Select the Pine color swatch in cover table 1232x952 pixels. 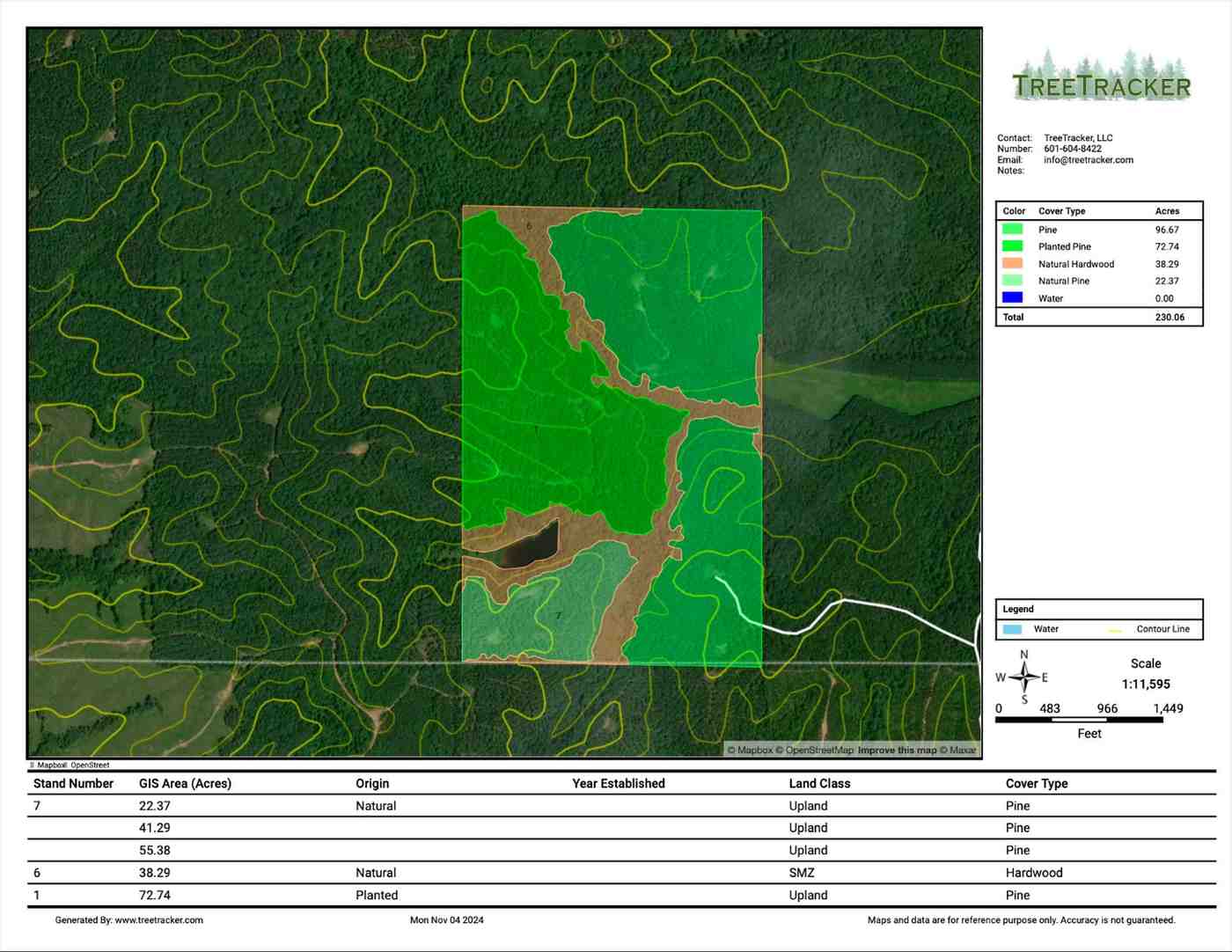pos(1012,230)
